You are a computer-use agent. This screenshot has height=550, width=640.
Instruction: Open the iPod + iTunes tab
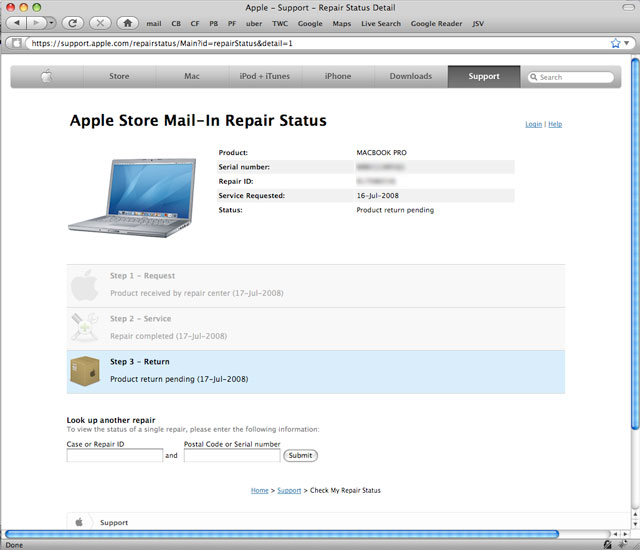pyautogui.click(x=264, y=76)
